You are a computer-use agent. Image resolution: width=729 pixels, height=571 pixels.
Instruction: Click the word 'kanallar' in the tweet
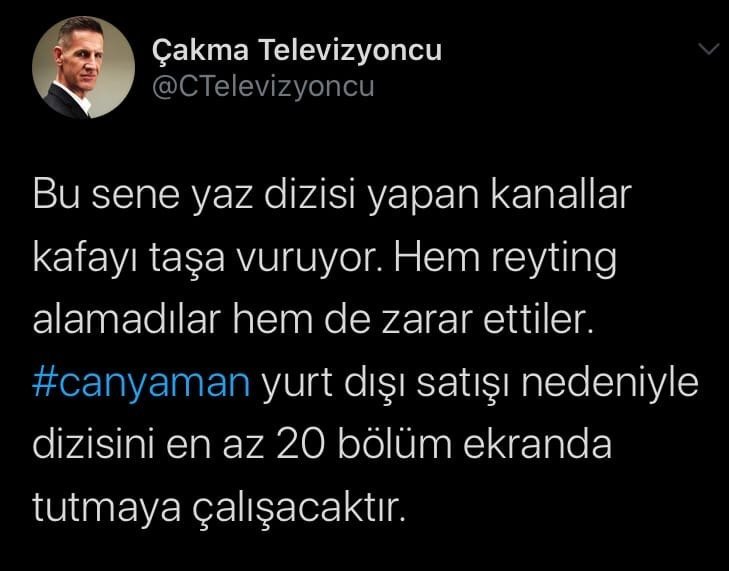pyautogui.click(x=561, y=194)
